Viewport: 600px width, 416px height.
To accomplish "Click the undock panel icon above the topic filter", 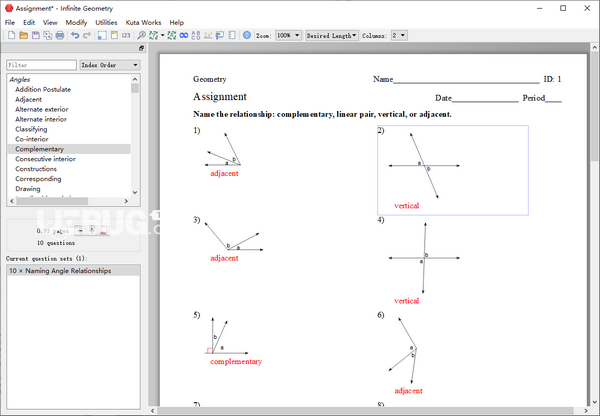I will click(x=141, y=48).
